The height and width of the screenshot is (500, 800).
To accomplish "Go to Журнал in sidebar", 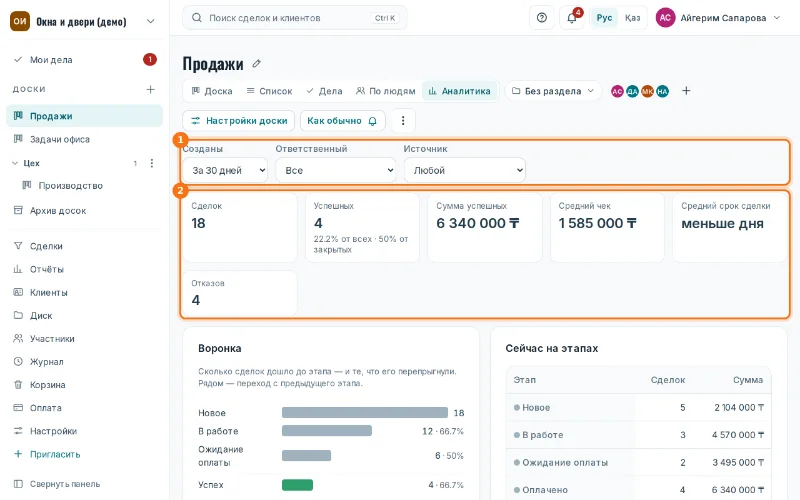I will point(84,362).
